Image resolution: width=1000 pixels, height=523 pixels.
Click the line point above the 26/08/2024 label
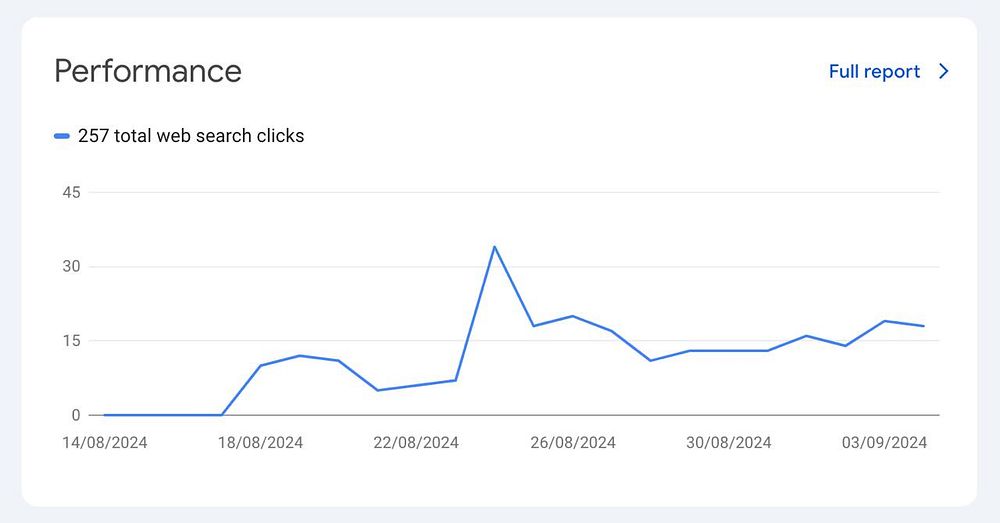tap(572, 316)
